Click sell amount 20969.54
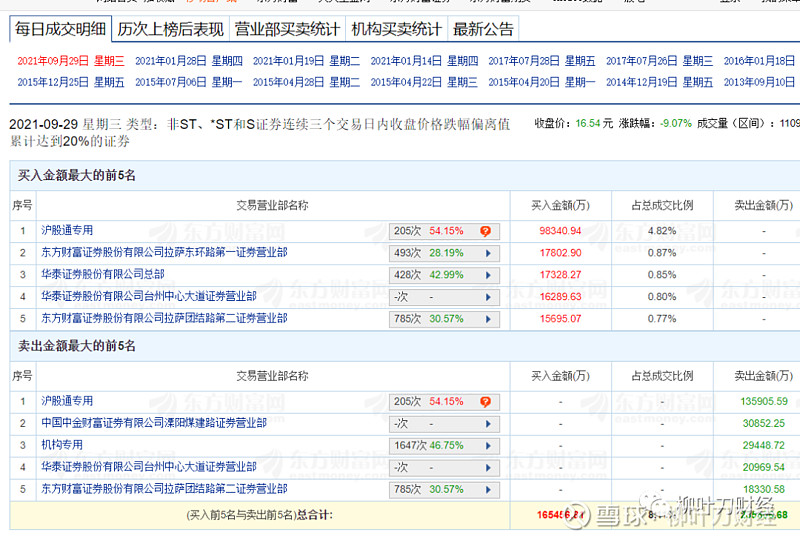 tap(764, 467)
